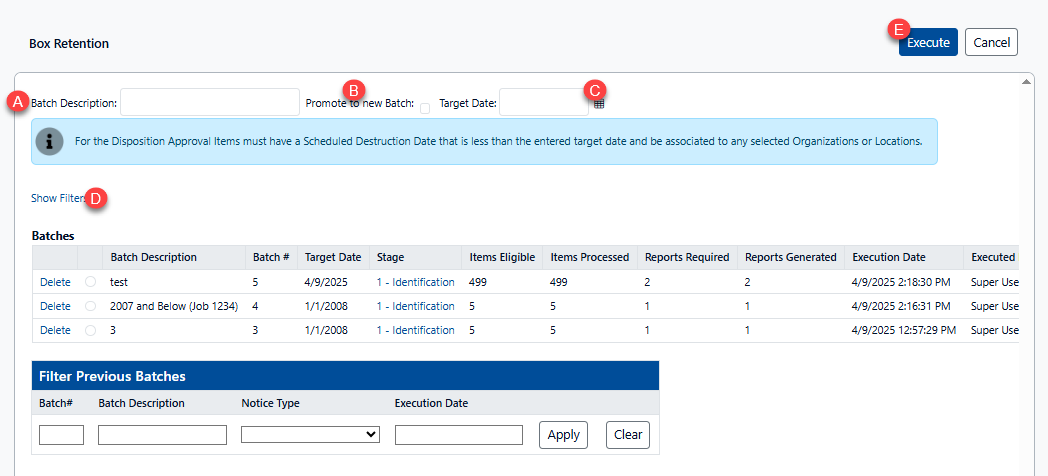Click the Execute button

pyautogui.click(x=928, y=43)
